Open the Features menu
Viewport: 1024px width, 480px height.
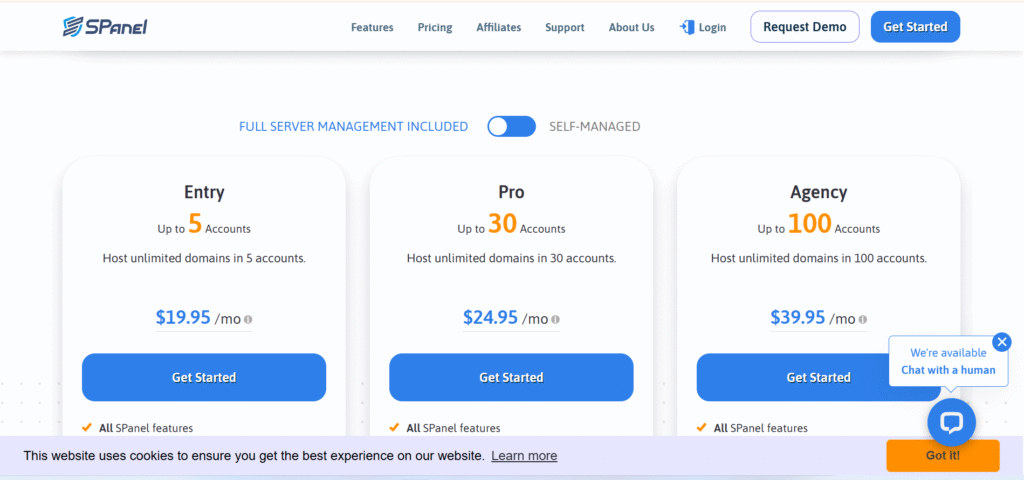point(372,28)
